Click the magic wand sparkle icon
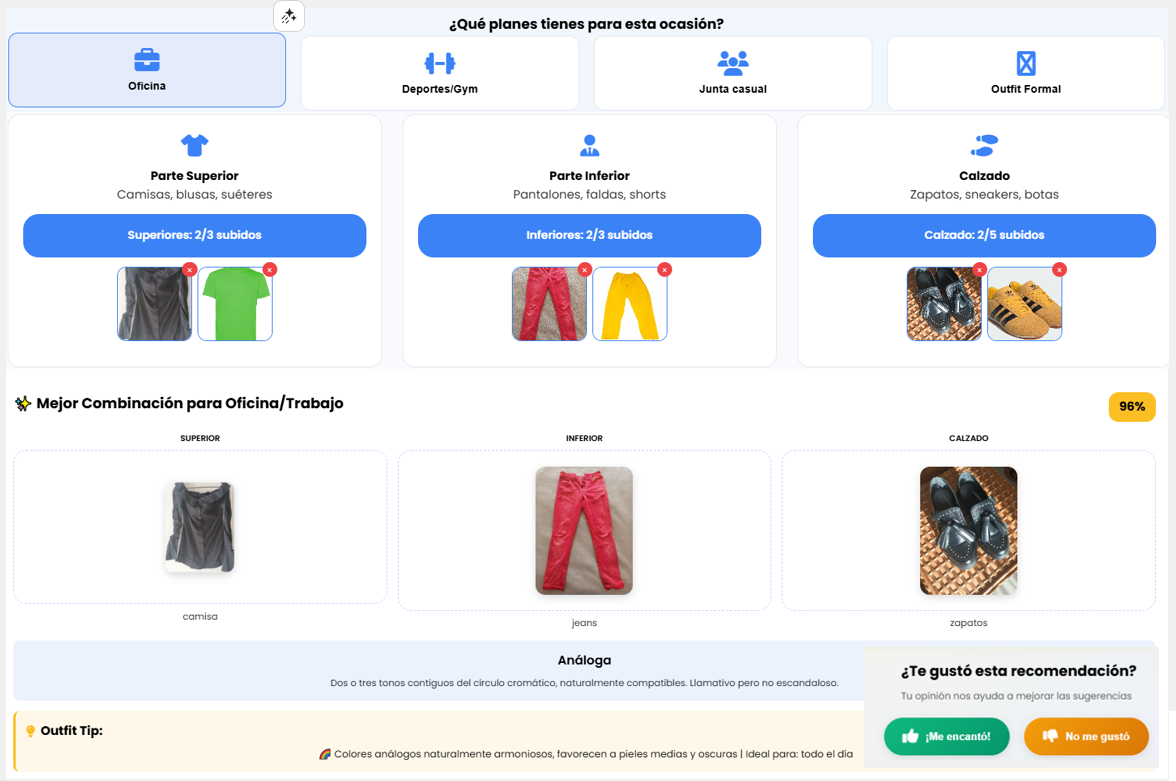 coord(289,16)
